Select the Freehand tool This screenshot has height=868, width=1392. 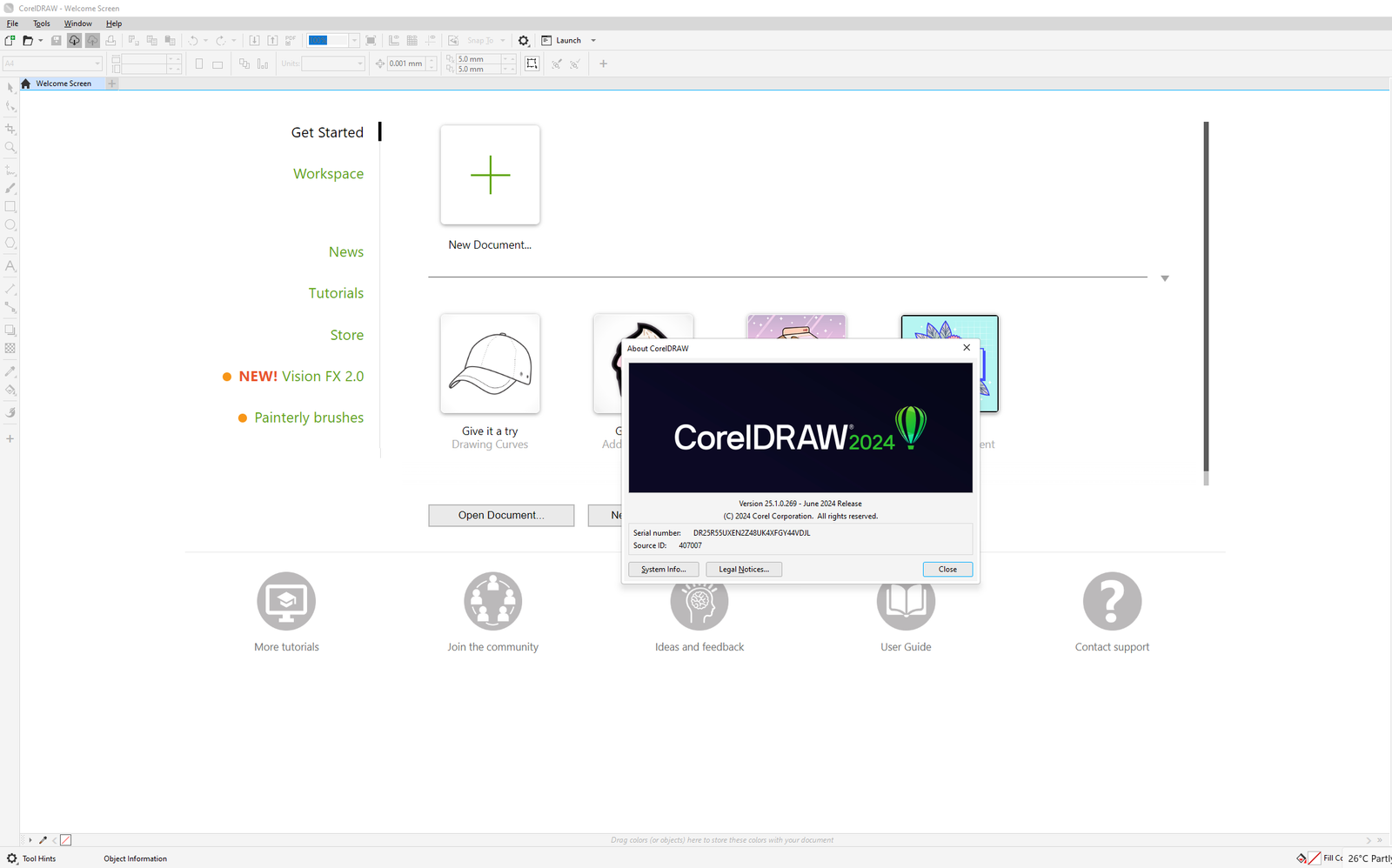coord(10,170)
